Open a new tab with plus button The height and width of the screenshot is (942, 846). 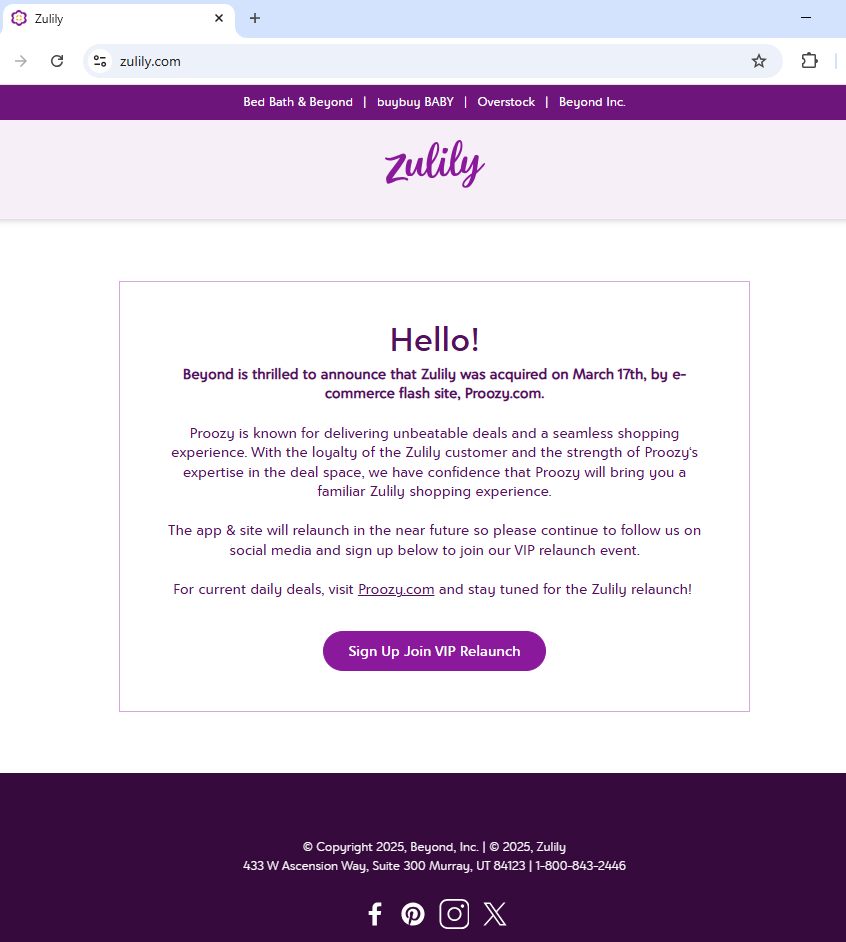tap(255, 18)
